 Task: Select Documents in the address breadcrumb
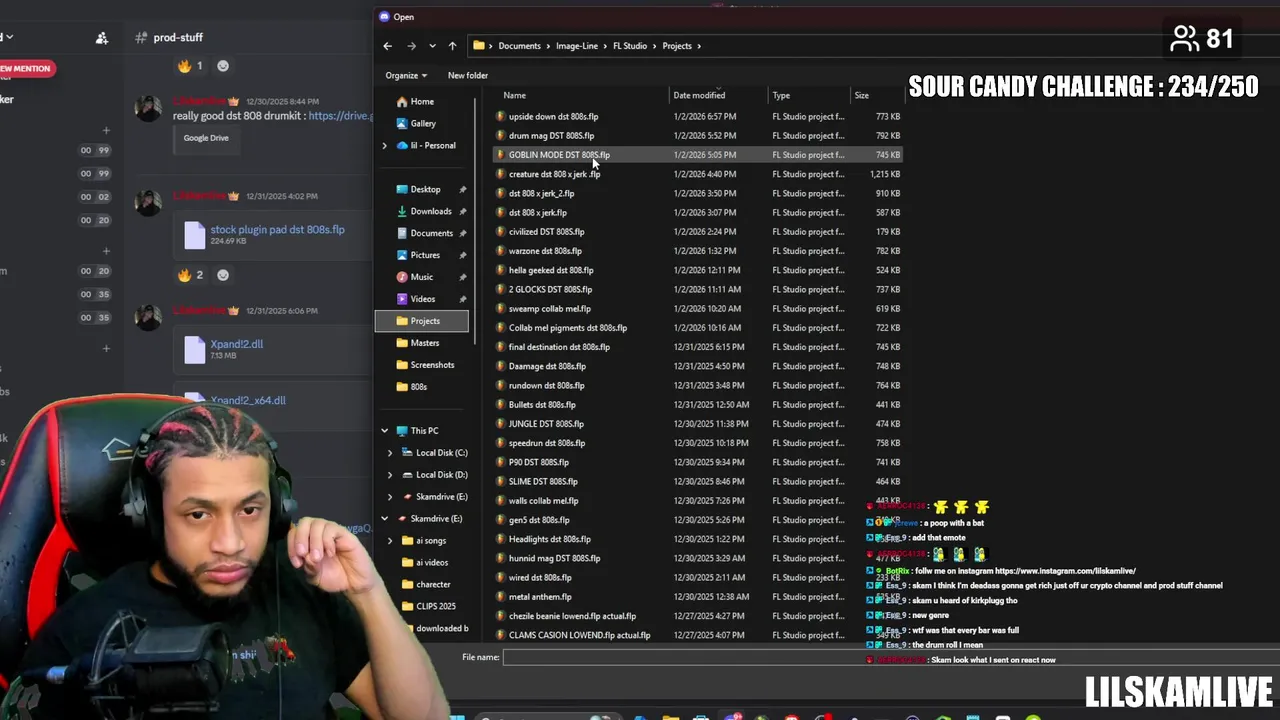(x=519, y=46)
